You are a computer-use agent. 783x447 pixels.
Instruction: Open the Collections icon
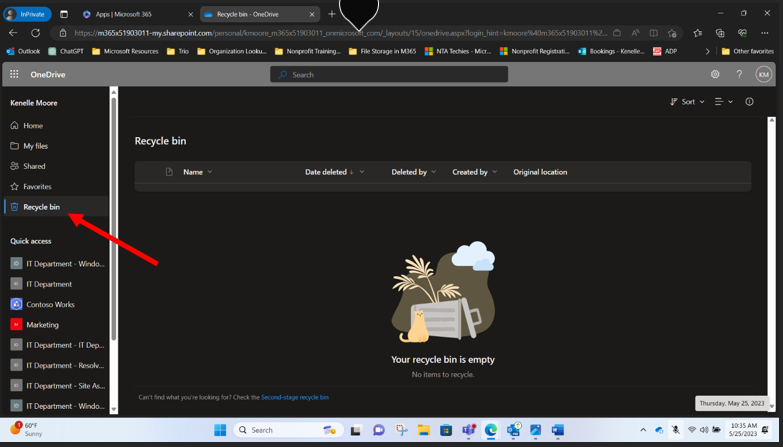[x=720, y=33]
